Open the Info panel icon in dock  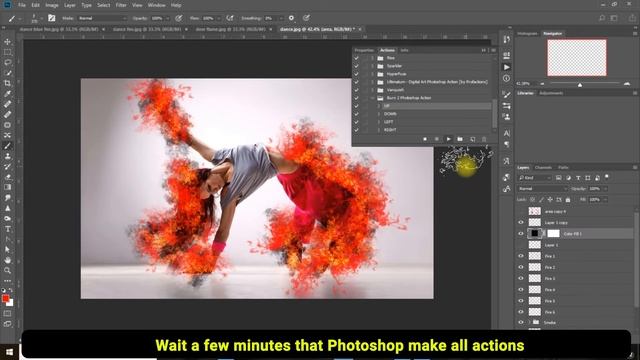(x=507, y=78)
